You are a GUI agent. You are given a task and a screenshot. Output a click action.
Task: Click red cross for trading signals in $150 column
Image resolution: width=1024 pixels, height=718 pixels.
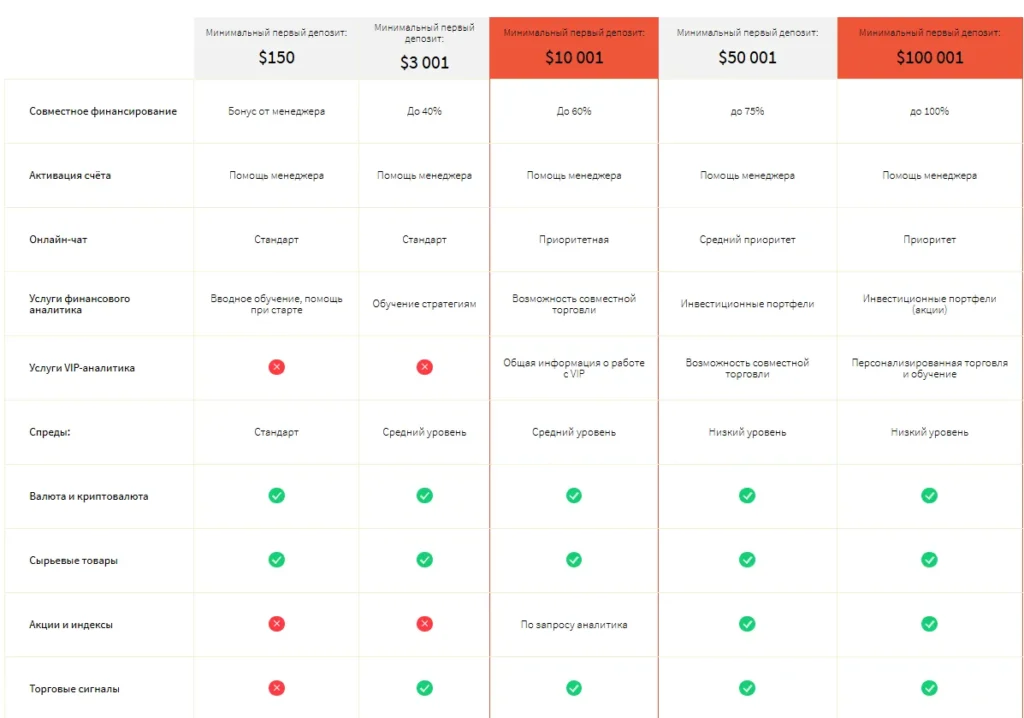(x=277, y=688)
